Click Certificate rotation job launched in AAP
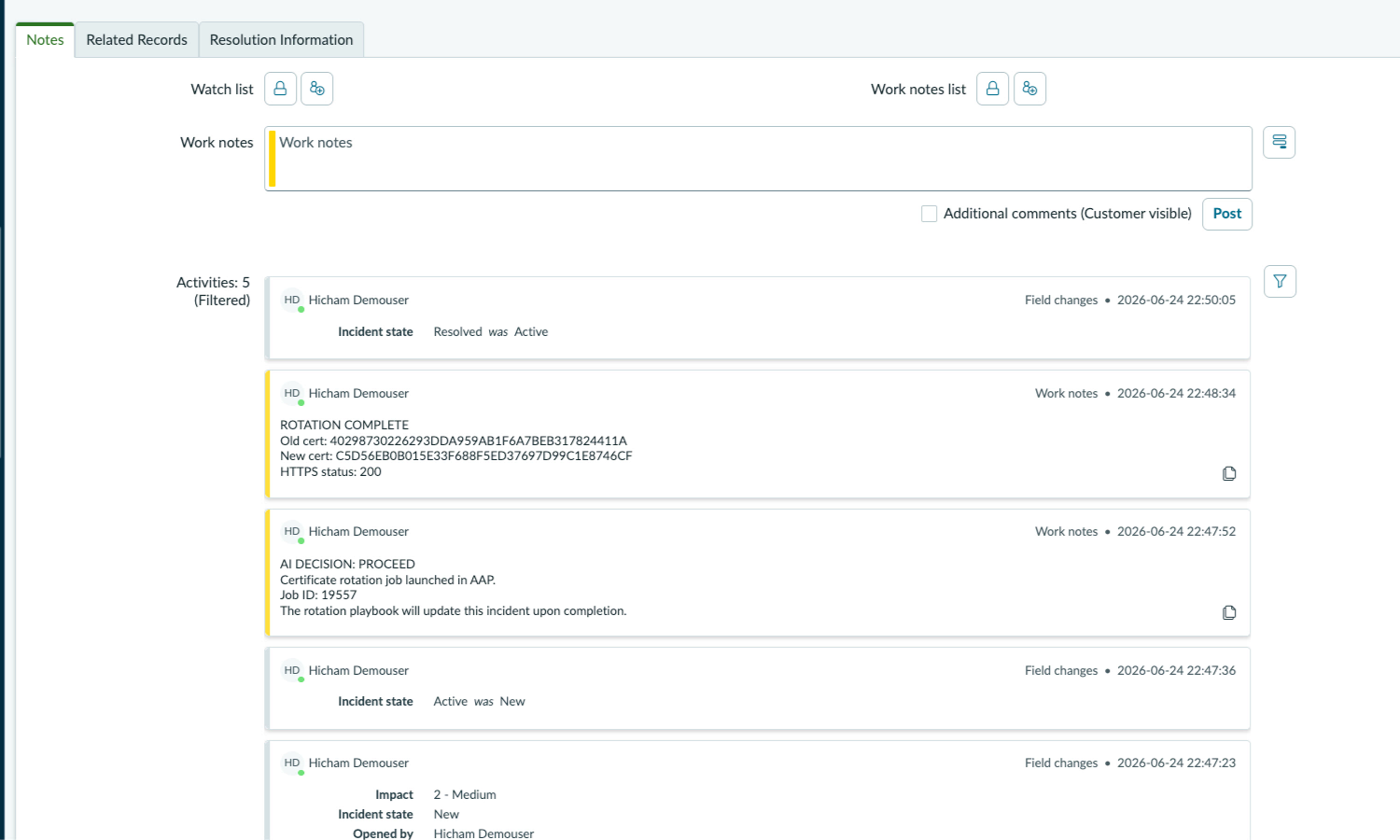The height and width of the screenshot is (840, 1400). pyautogui.click(x=387, y=581)
